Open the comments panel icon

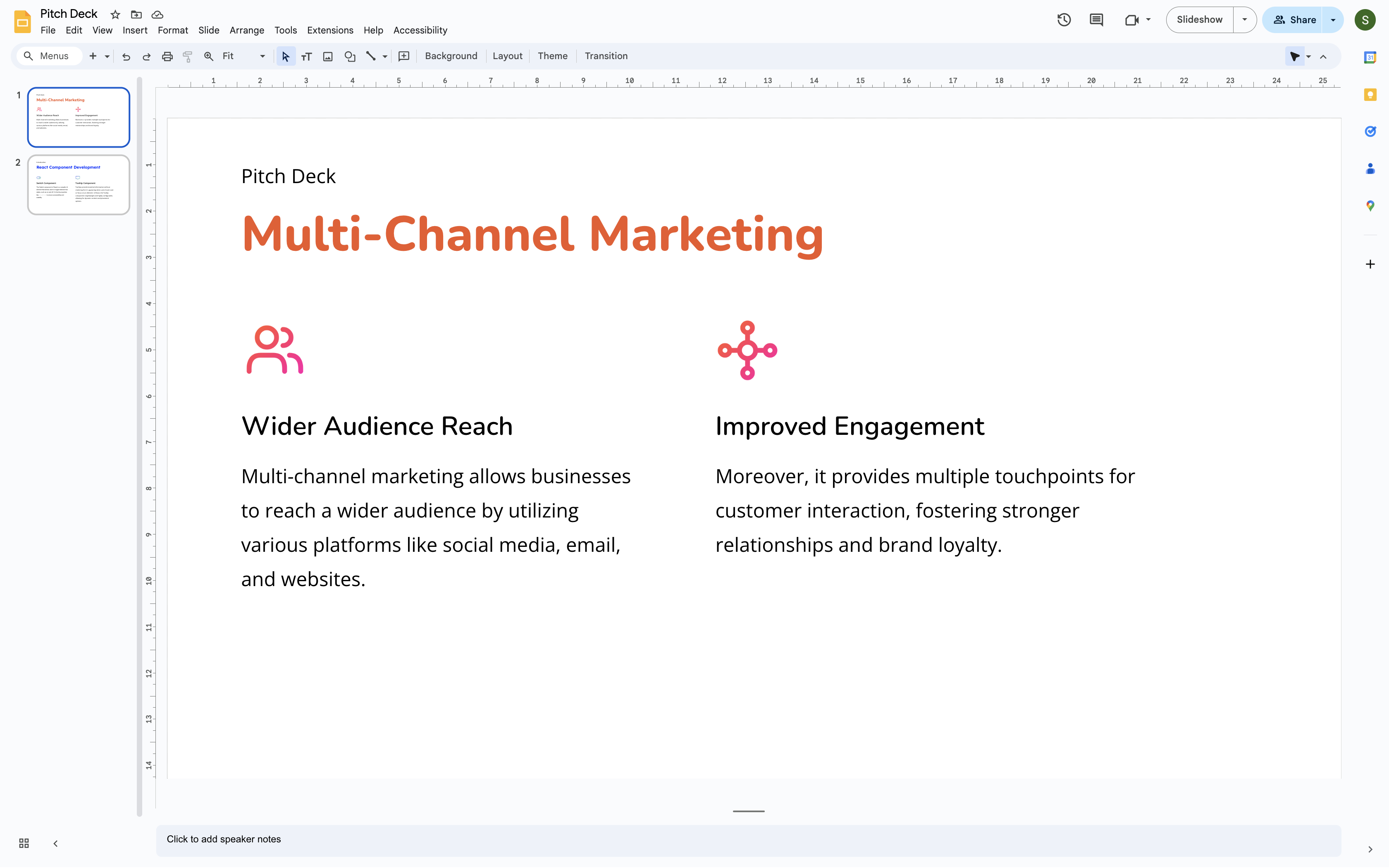1096,19
